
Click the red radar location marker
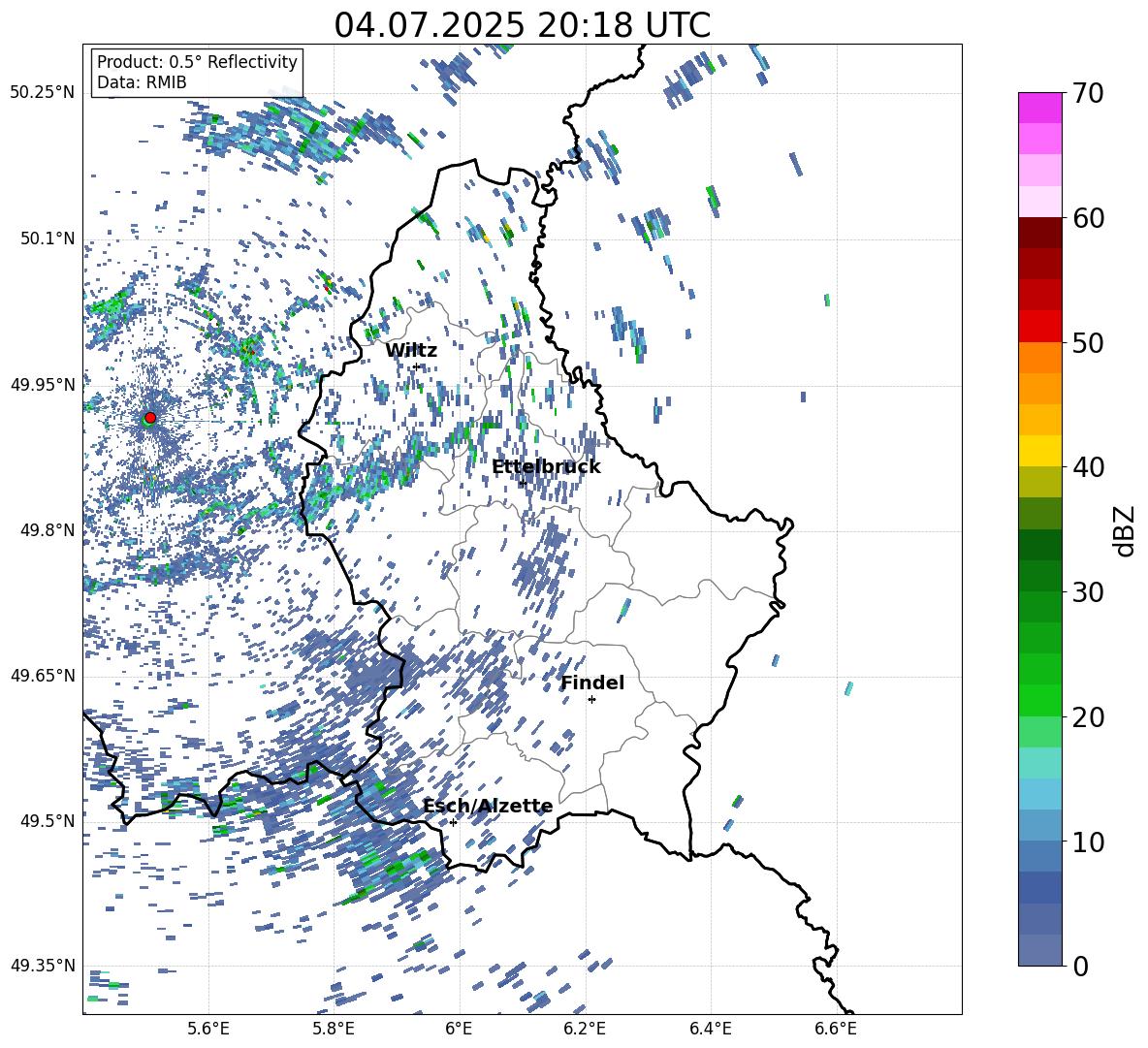pyautogui.click(x=150, y=417)
